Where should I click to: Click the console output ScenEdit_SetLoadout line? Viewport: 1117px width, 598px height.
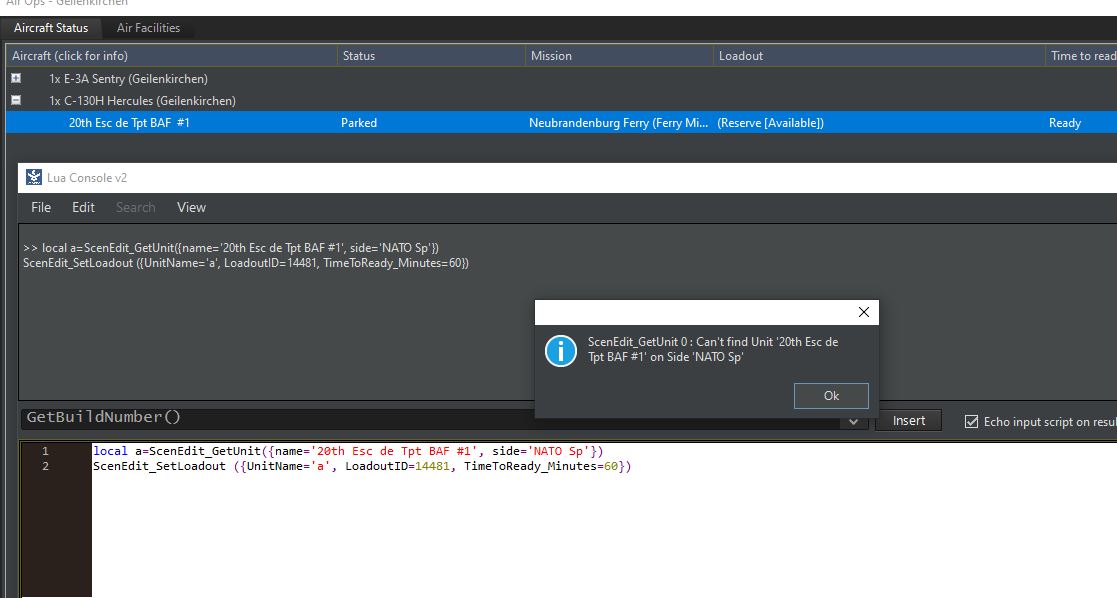pyautogui.click(x=246, y=263)
